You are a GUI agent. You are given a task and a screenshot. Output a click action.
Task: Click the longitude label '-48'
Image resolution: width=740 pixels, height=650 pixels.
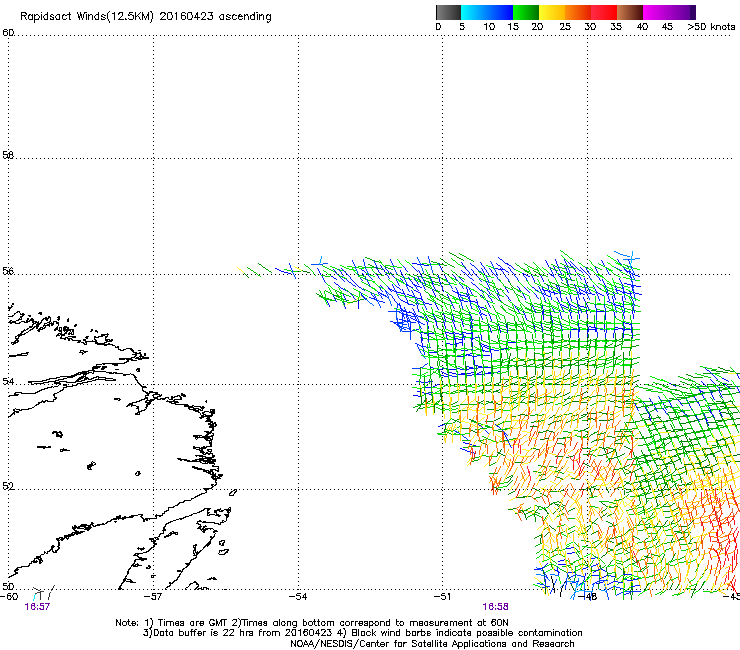pos(588,597)
